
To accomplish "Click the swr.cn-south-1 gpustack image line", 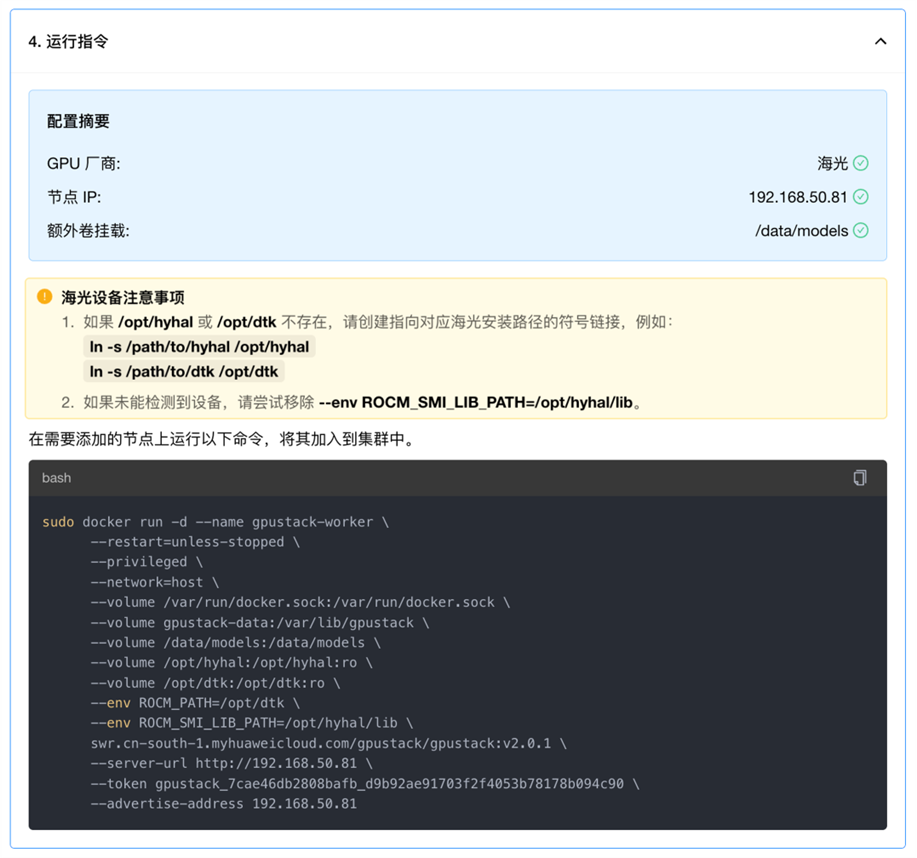I will pos(329,743).
